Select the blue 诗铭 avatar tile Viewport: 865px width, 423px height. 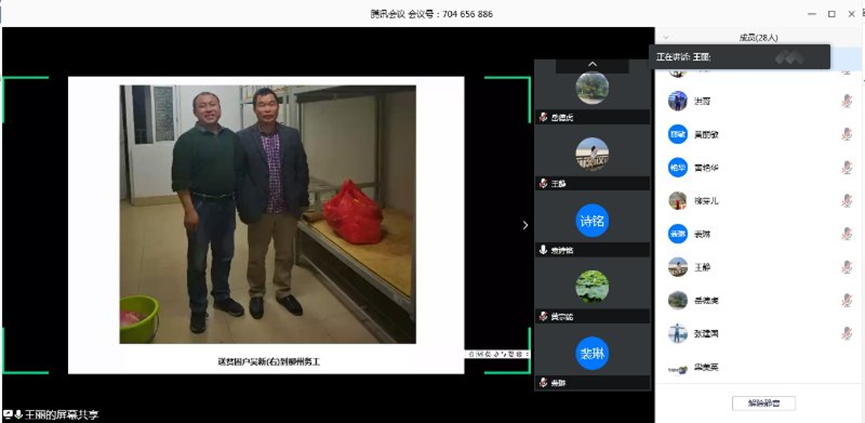592,220
